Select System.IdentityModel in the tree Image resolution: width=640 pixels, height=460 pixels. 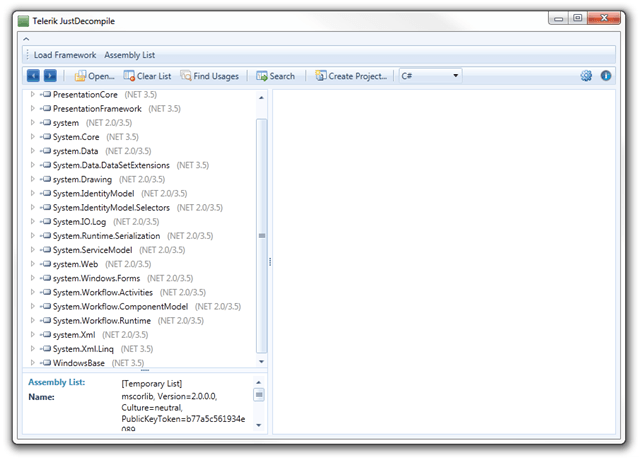coord(93,193)
